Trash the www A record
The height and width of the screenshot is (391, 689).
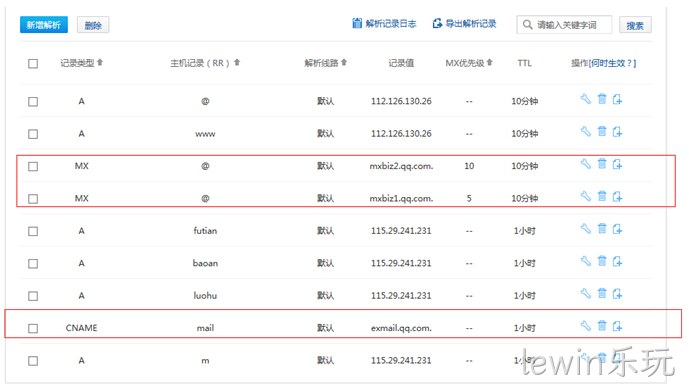coord(602,131)
